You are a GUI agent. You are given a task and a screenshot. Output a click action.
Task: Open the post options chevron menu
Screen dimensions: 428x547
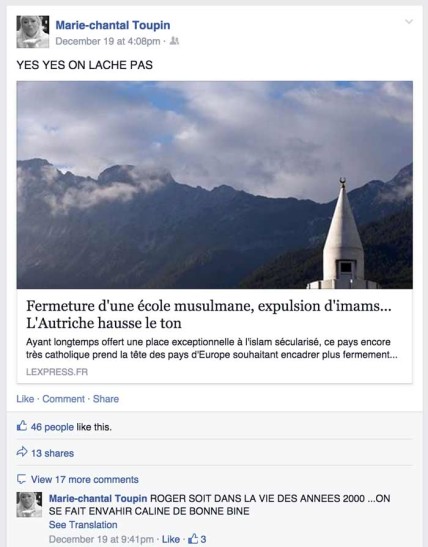[409, 22]
